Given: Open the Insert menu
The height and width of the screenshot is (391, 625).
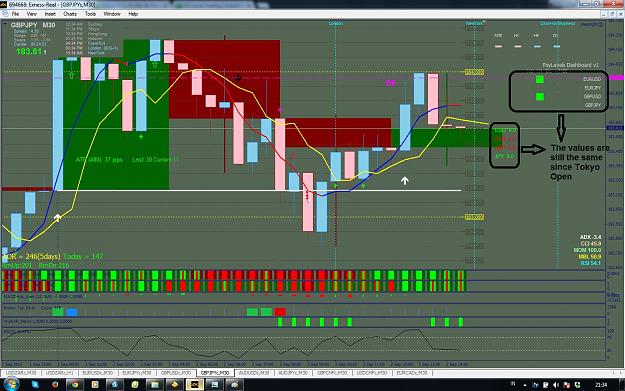Looking at the screenshot, I should (x=50, y=14).
